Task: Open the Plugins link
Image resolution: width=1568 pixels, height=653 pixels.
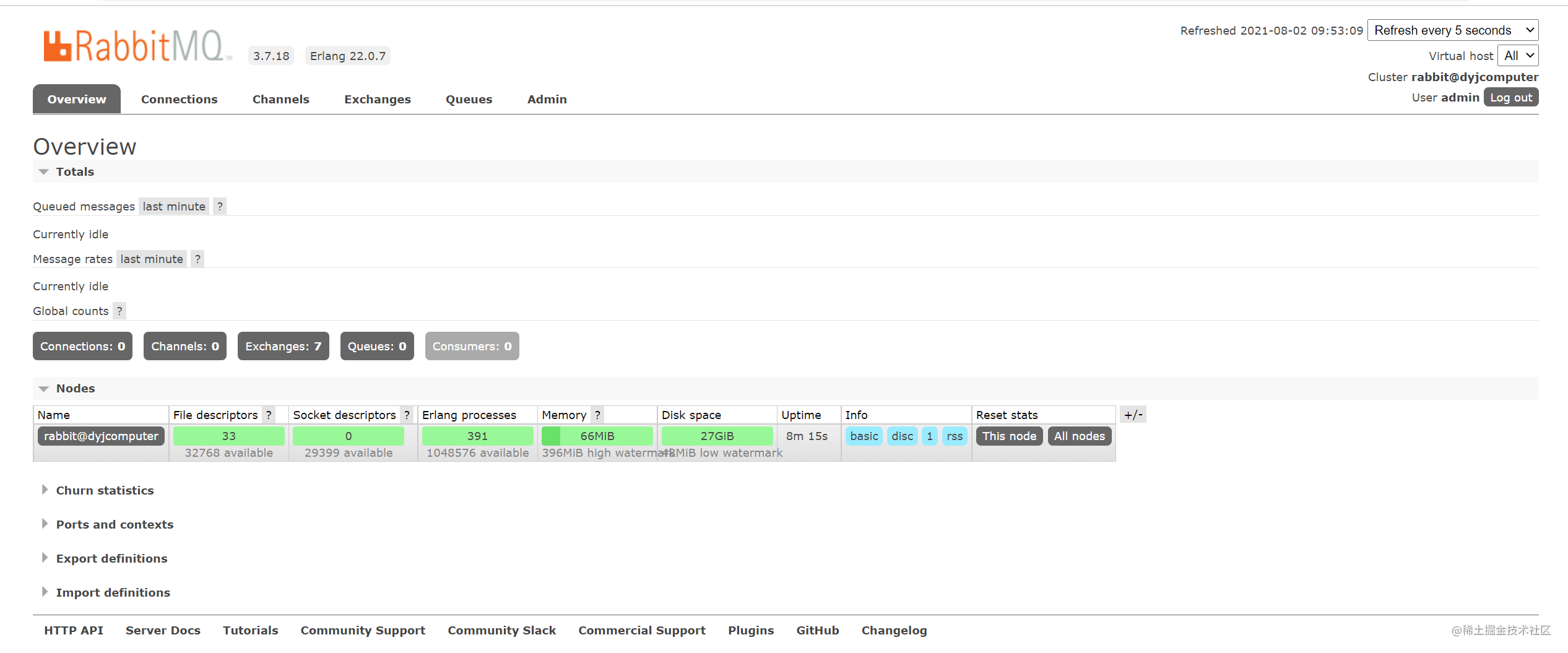Action: point(751,630)
